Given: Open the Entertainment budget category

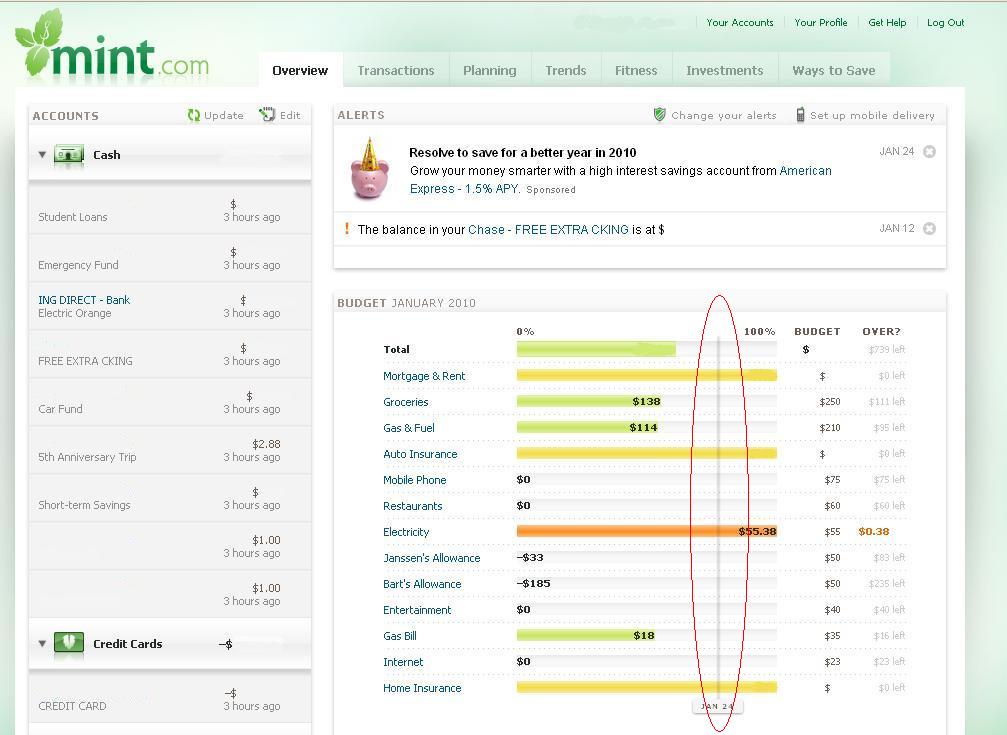Looking at the screenshot, I should click(x=417, y=610).
